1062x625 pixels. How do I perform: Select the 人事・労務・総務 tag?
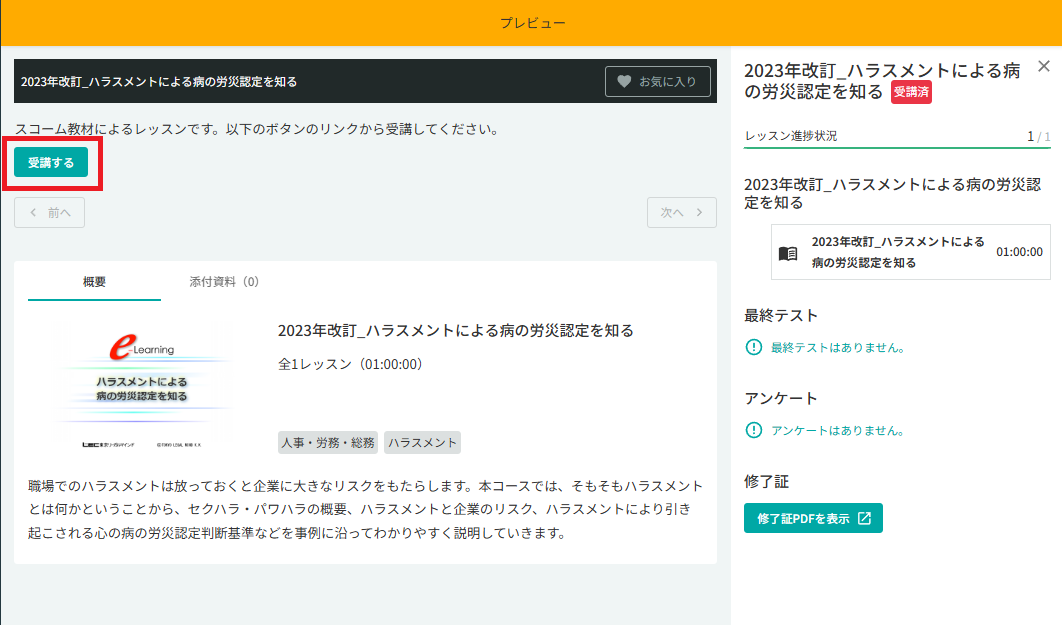pos(328,443)
